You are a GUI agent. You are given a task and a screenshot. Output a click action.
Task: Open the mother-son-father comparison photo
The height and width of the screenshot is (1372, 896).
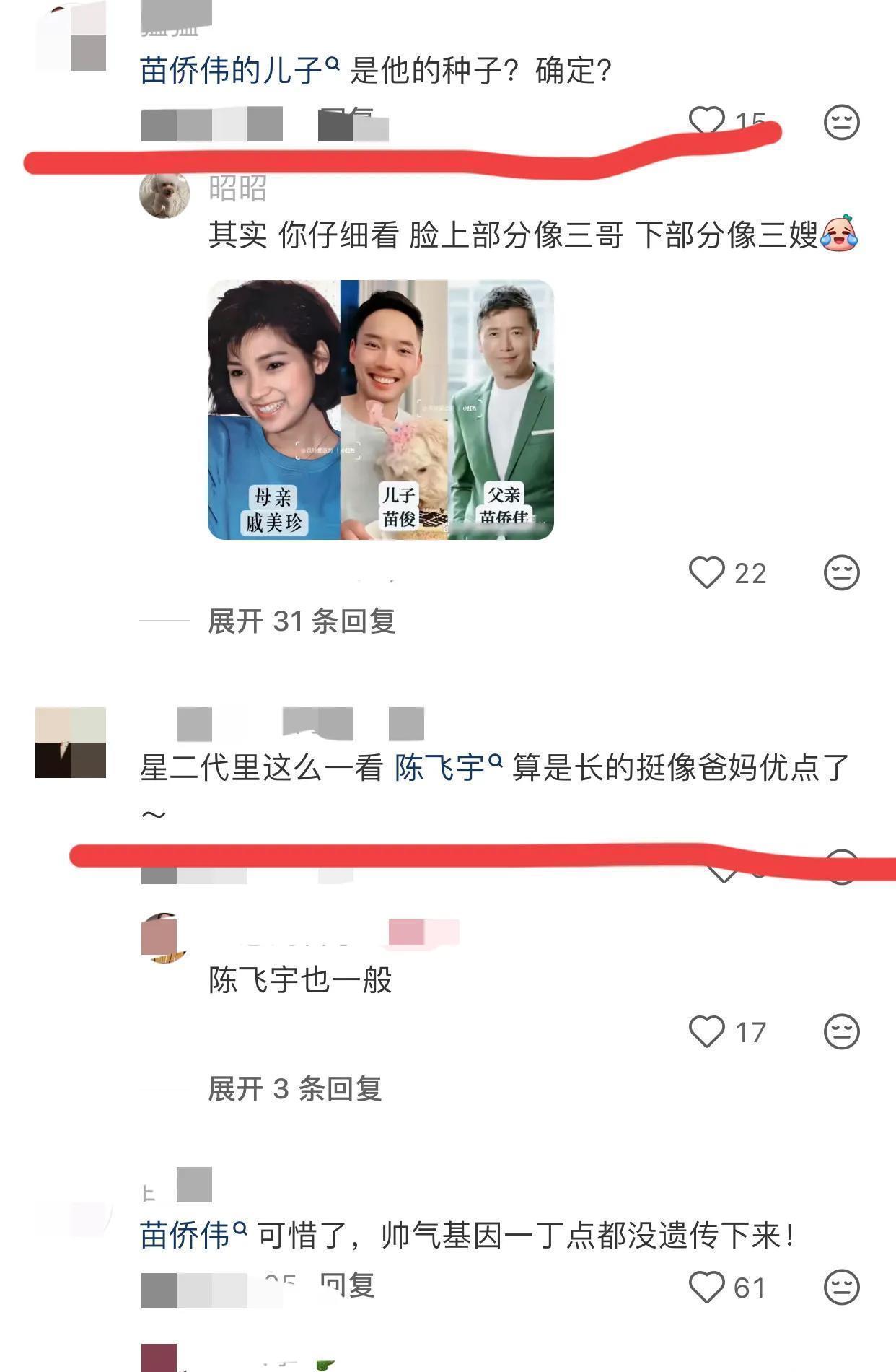[x=380, y=409]
